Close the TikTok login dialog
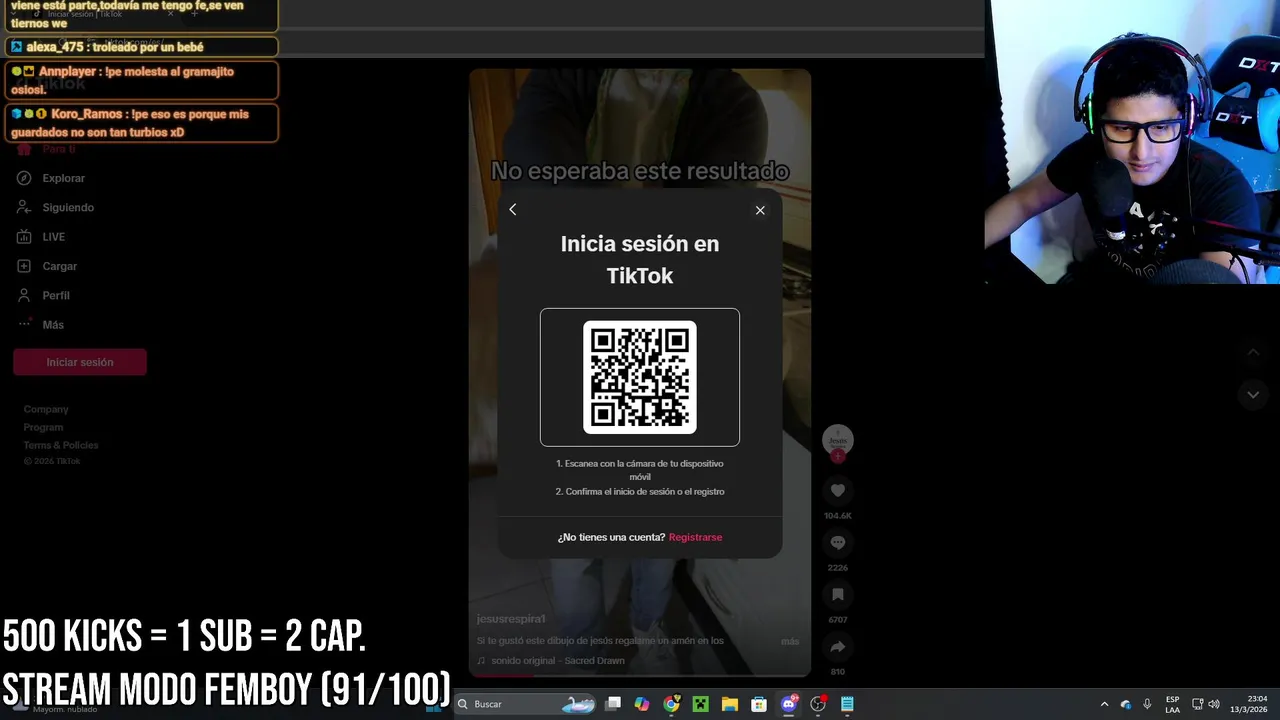 pyautogui.click(x=760, y=210)
